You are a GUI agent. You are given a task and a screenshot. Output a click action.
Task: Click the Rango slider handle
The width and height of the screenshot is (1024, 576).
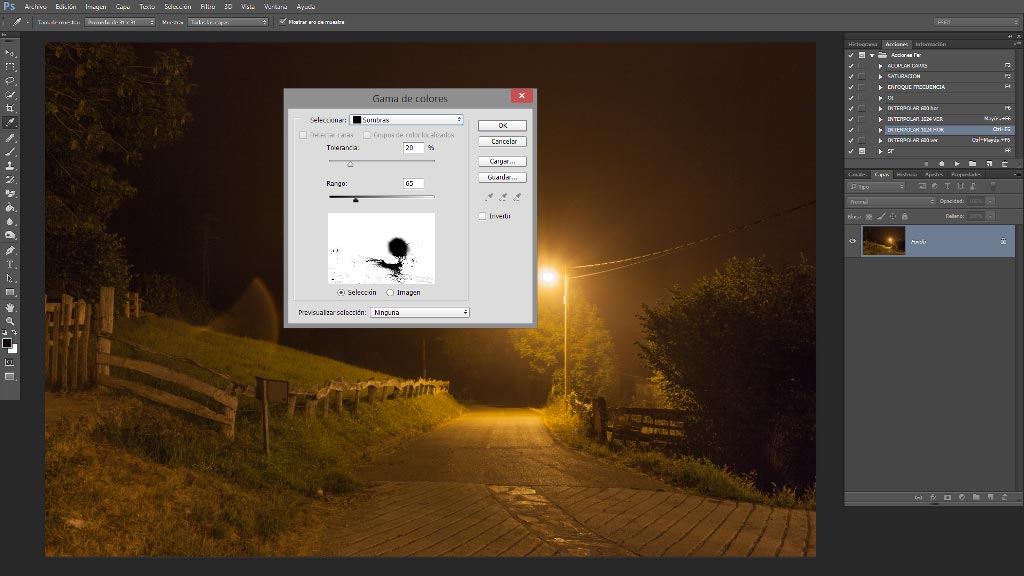coord(355,200)
